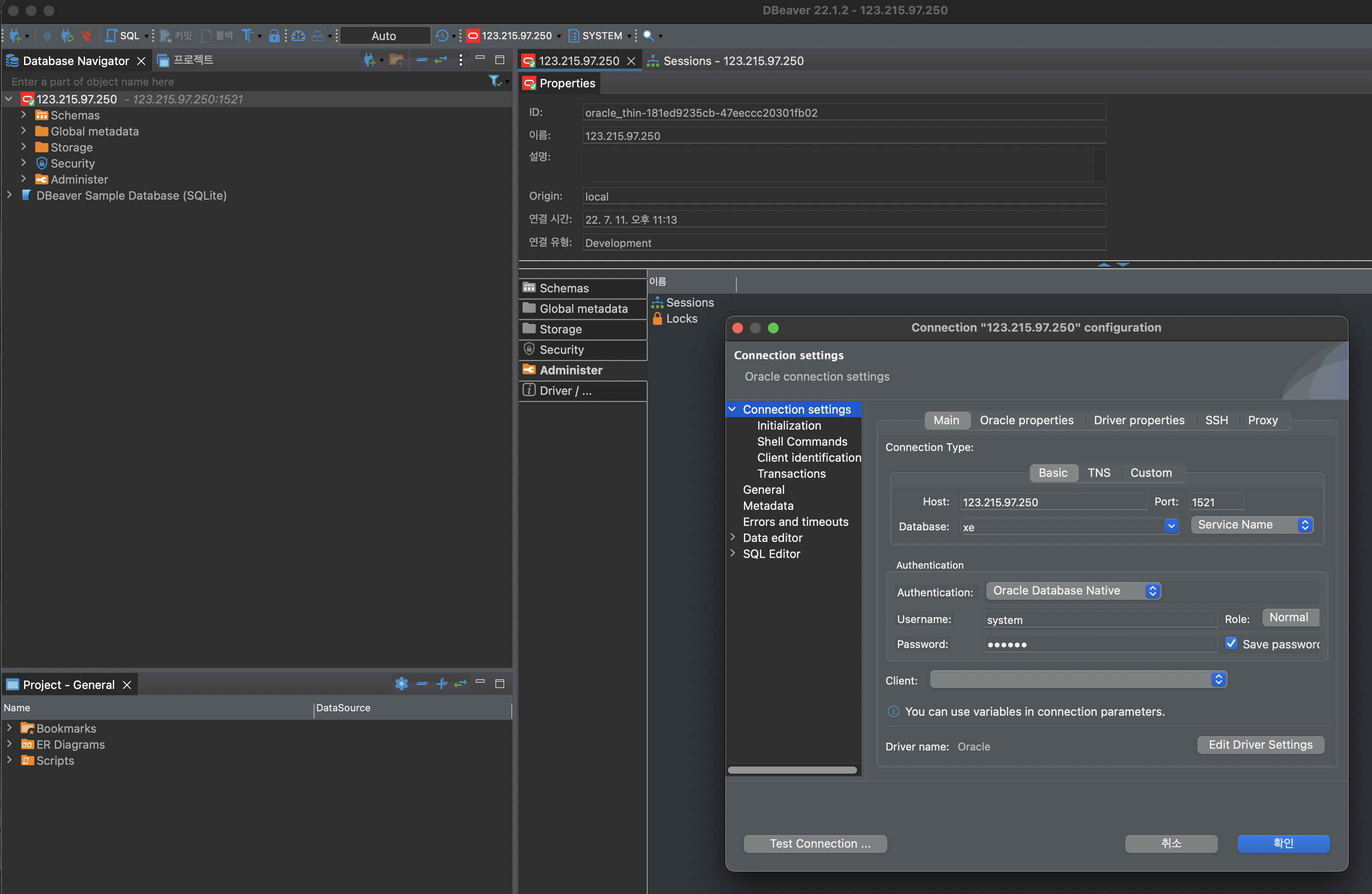Open the SYSTEM active schema selector
The image size is (1372, 894).
599,36
